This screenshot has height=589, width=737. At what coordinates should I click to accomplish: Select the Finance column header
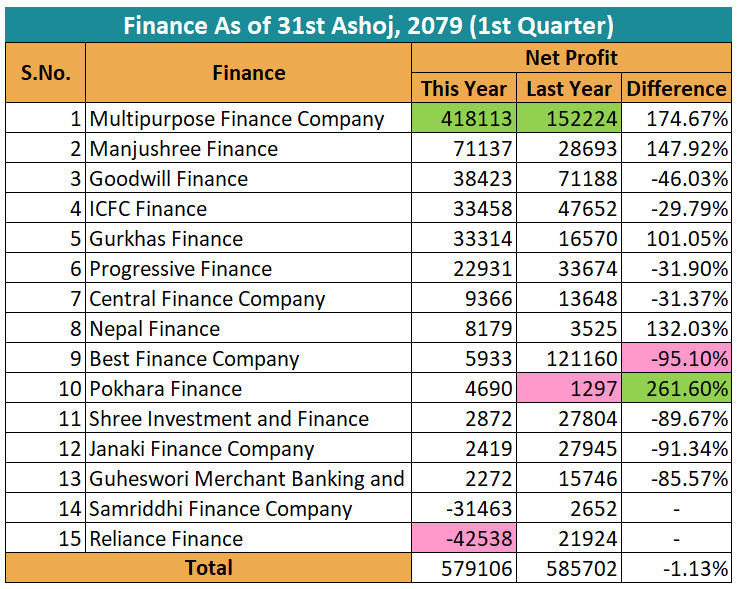pyautogui.click(x=248, y=73)
